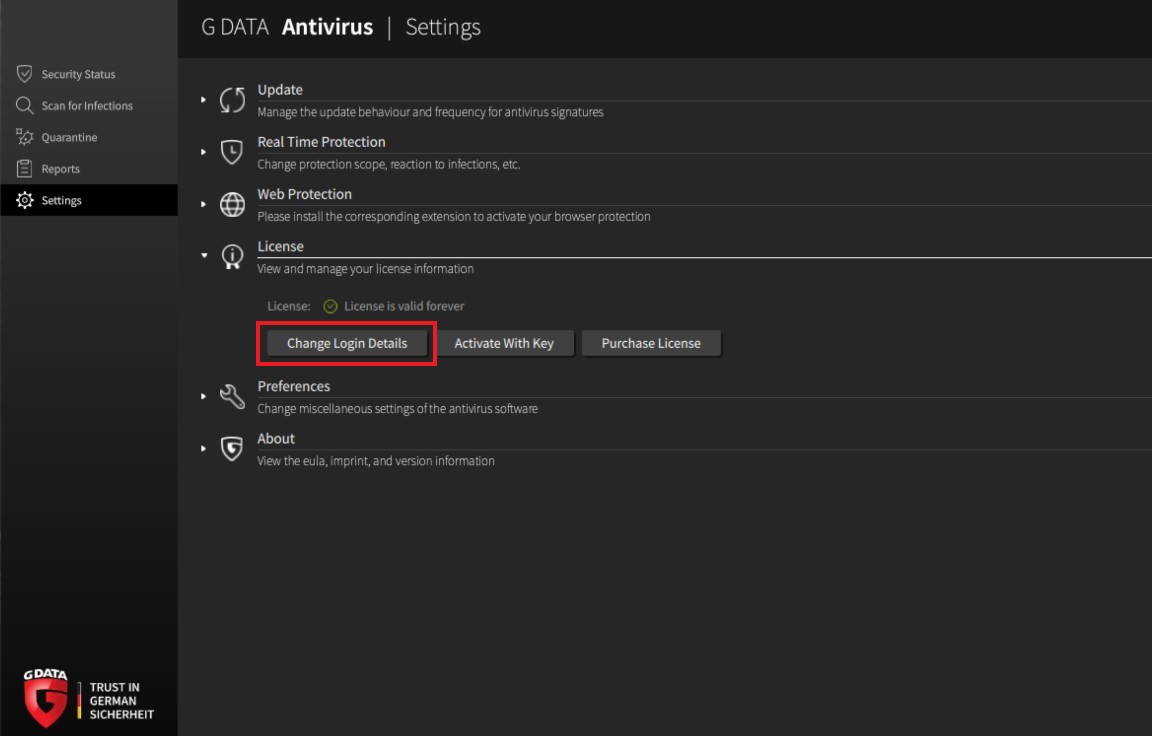Click the Real Time Protection heading
Image resolution: width=1152 pixels, height=736 pixels.
[321, 142]
